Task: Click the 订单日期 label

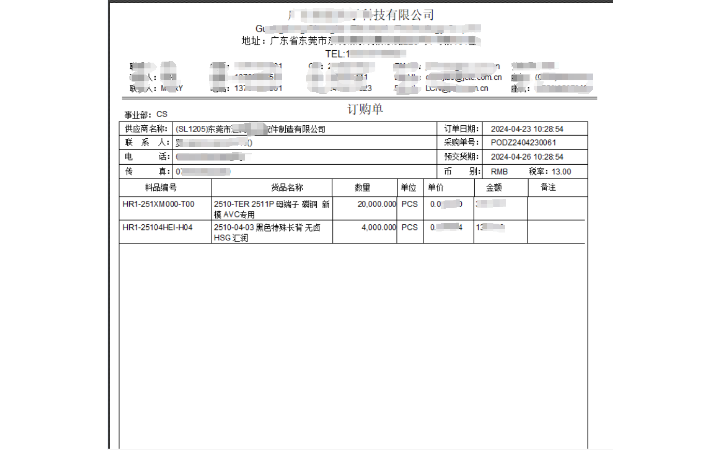Action: (x=461, y=129)
